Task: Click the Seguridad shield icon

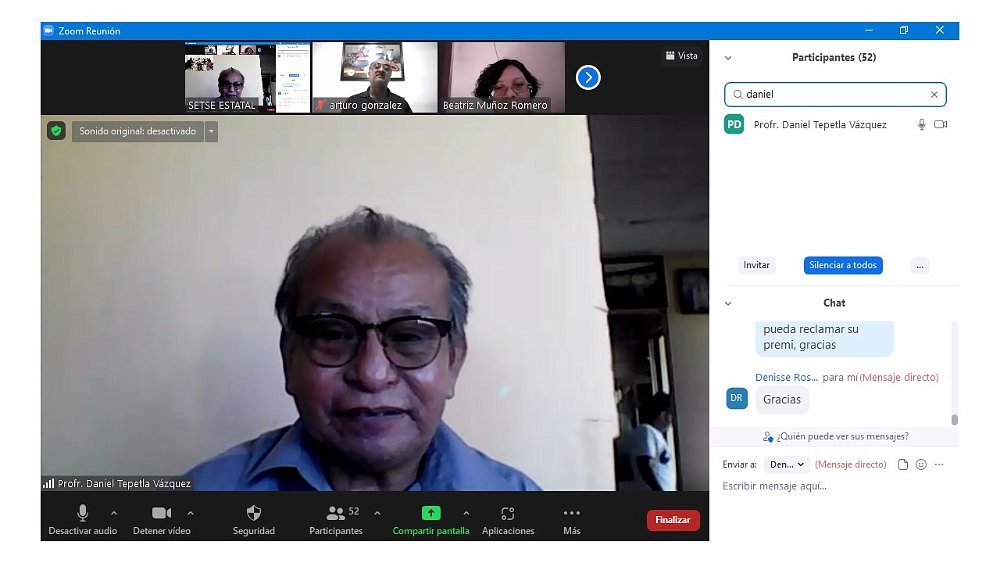Action: coord(254,513)
